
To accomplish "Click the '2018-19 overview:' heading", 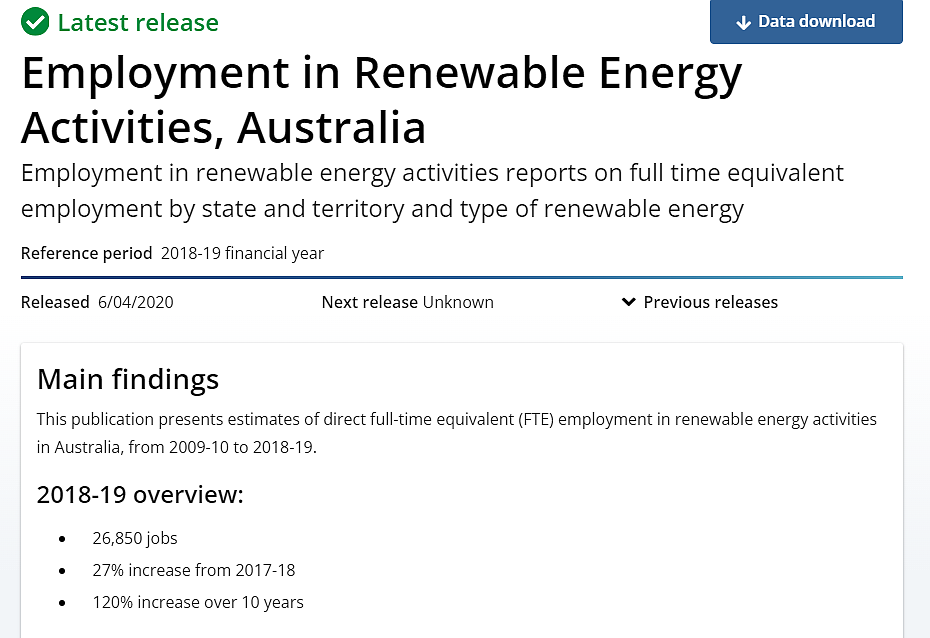I will click(140, 495).
